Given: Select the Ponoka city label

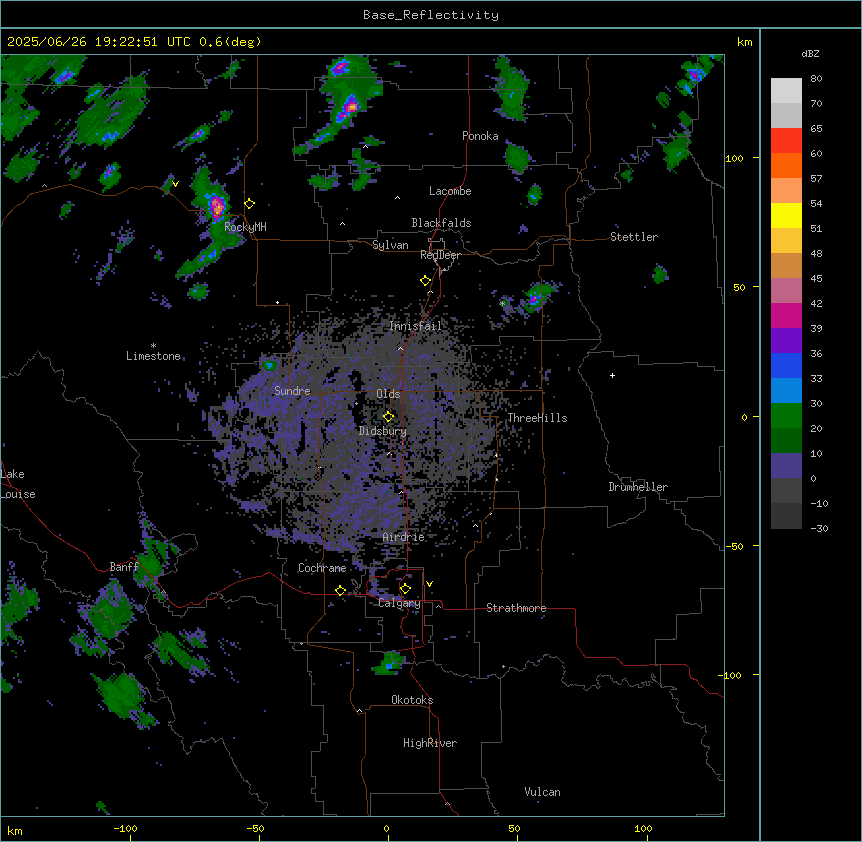Looking at the screenshot, I should click(480, 136).
